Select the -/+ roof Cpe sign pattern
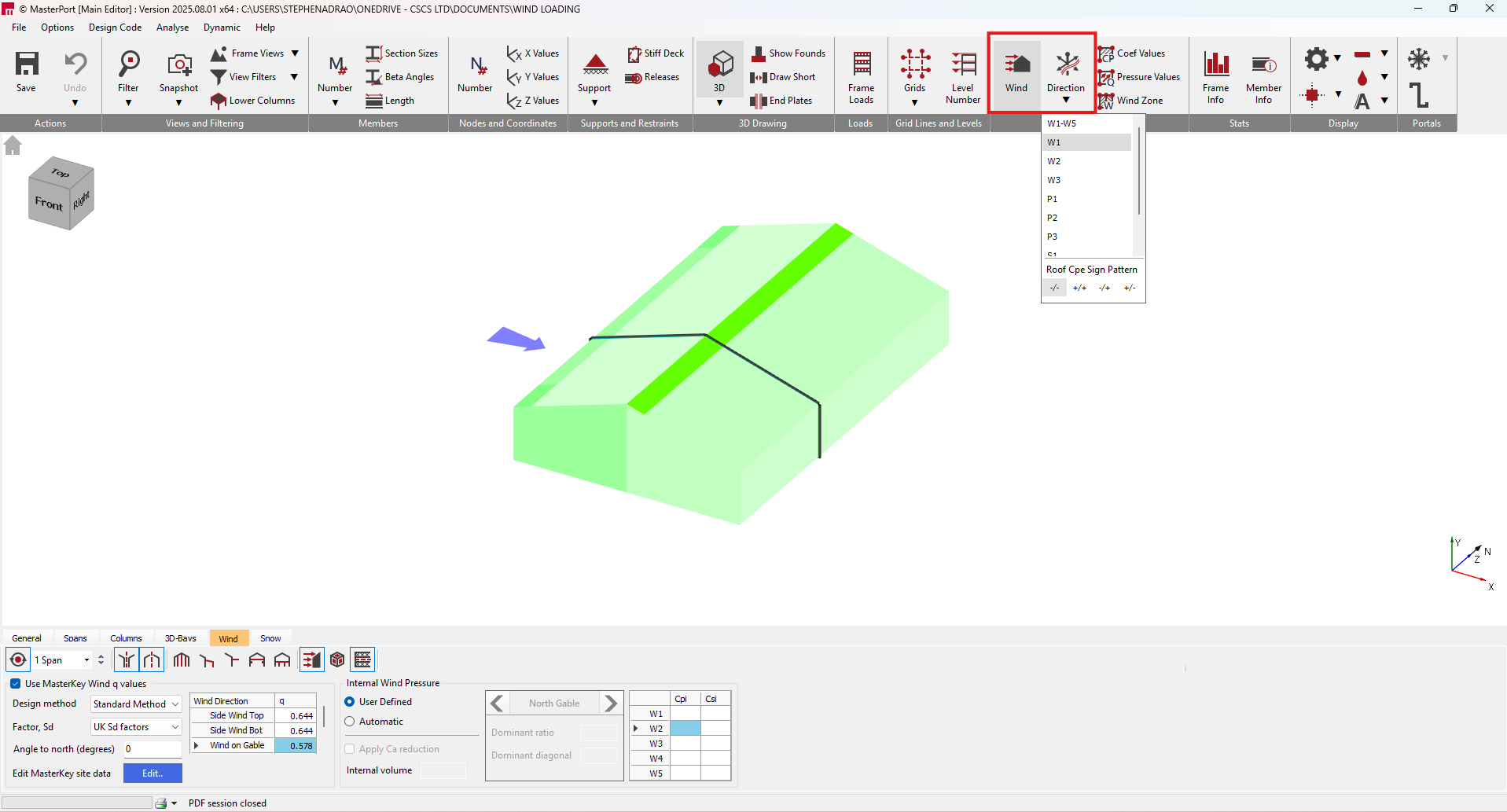The height and width of the screenshot is (812, 1507). pos(1105,288)
